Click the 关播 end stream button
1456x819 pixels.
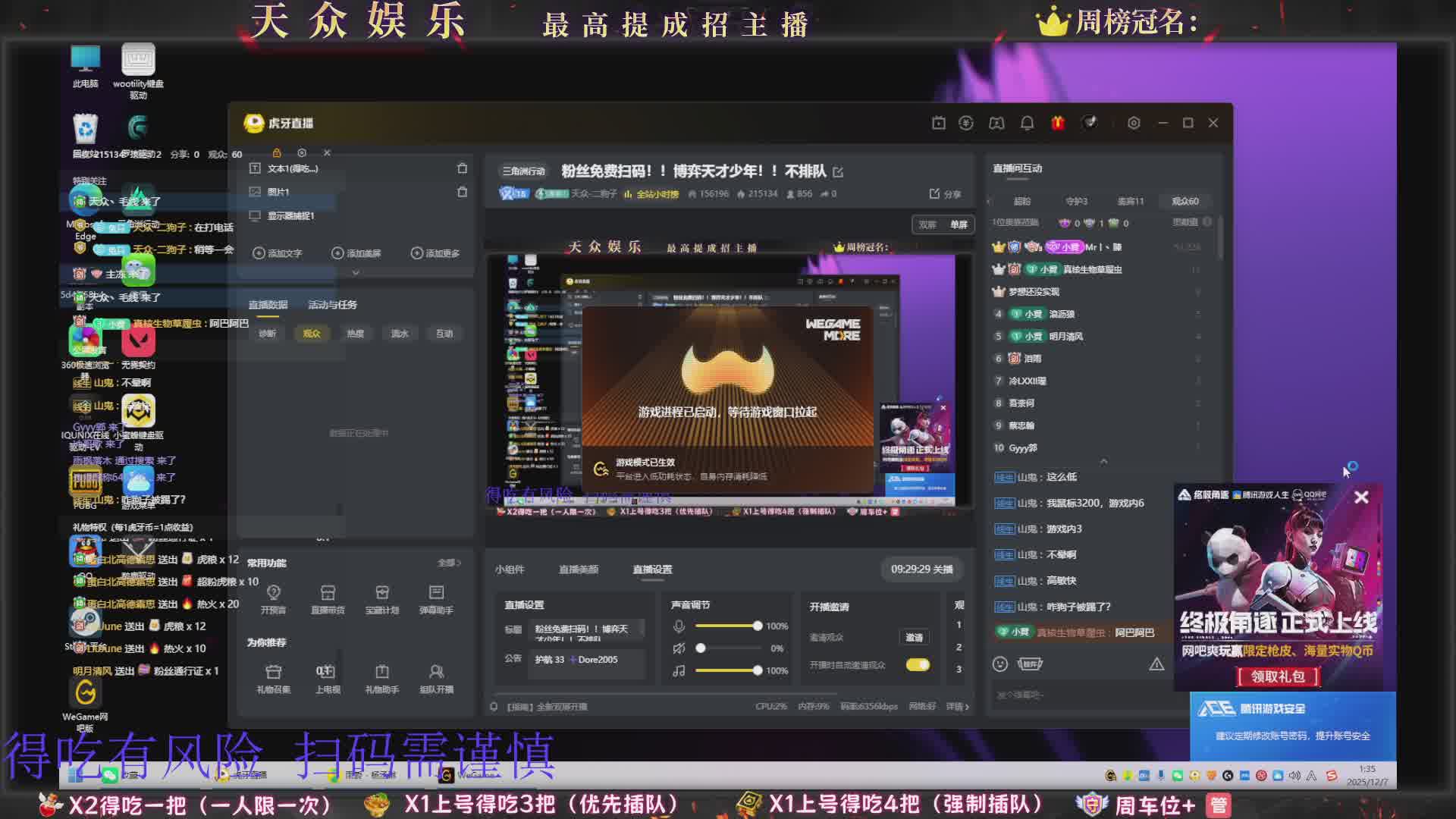point(921,570)
